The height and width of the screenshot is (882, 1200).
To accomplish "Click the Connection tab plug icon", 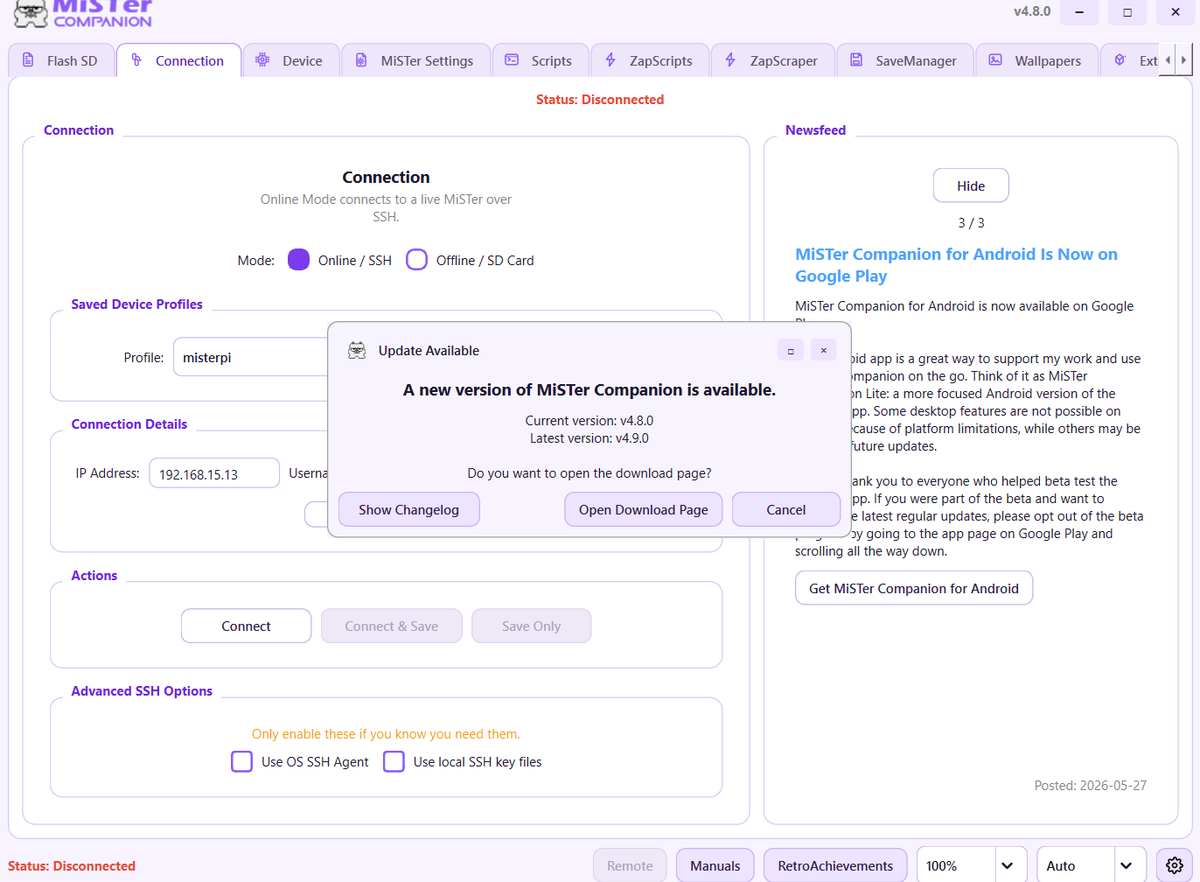I will point(136,60).
